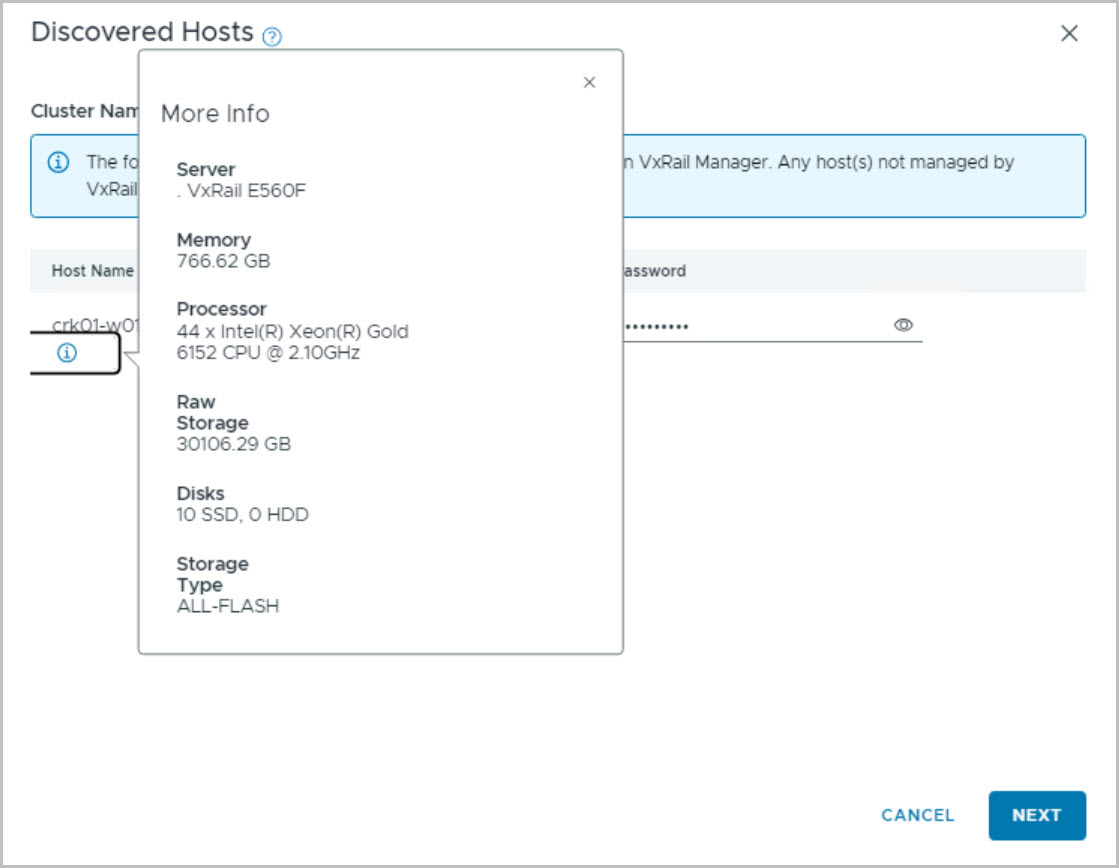Close the Discovered Hosts dialog

pos(1069,33)
